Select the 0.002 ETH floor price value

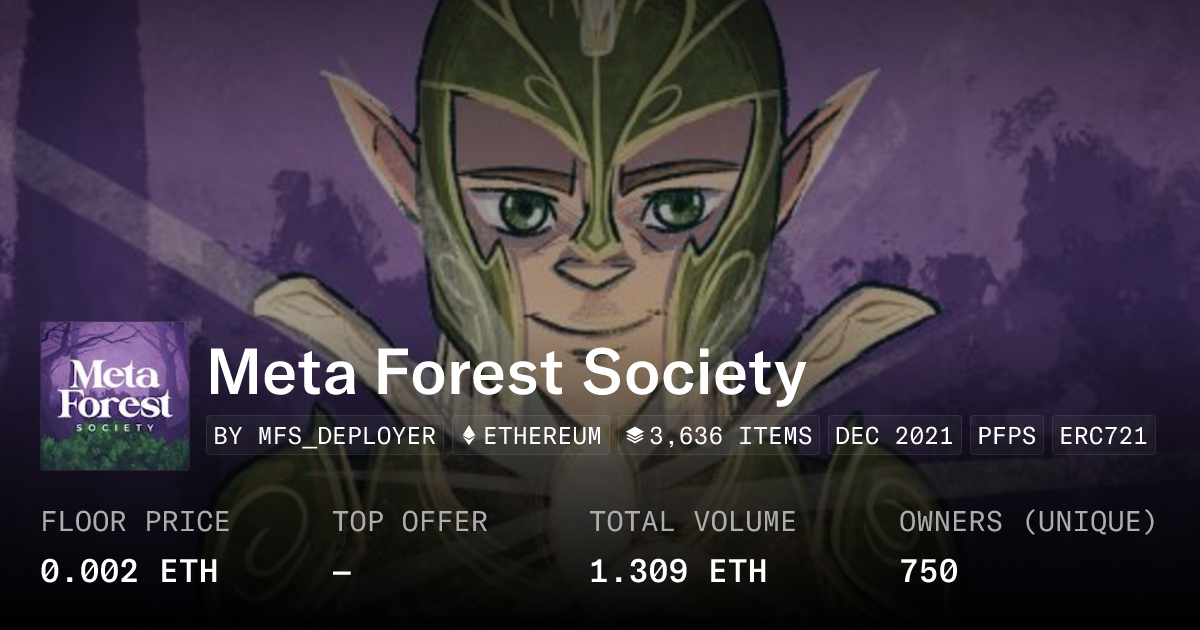point(129,571)
